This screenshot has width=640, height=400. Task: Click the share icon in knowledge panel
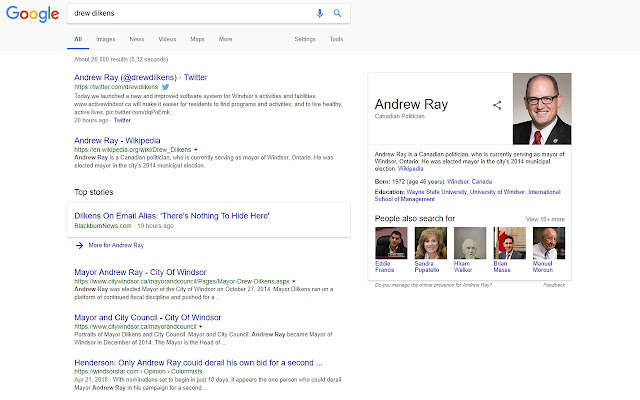(x=497, y=105)
